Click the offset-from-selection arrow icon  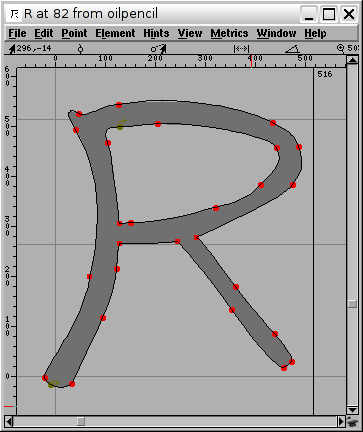click(159, 49)
